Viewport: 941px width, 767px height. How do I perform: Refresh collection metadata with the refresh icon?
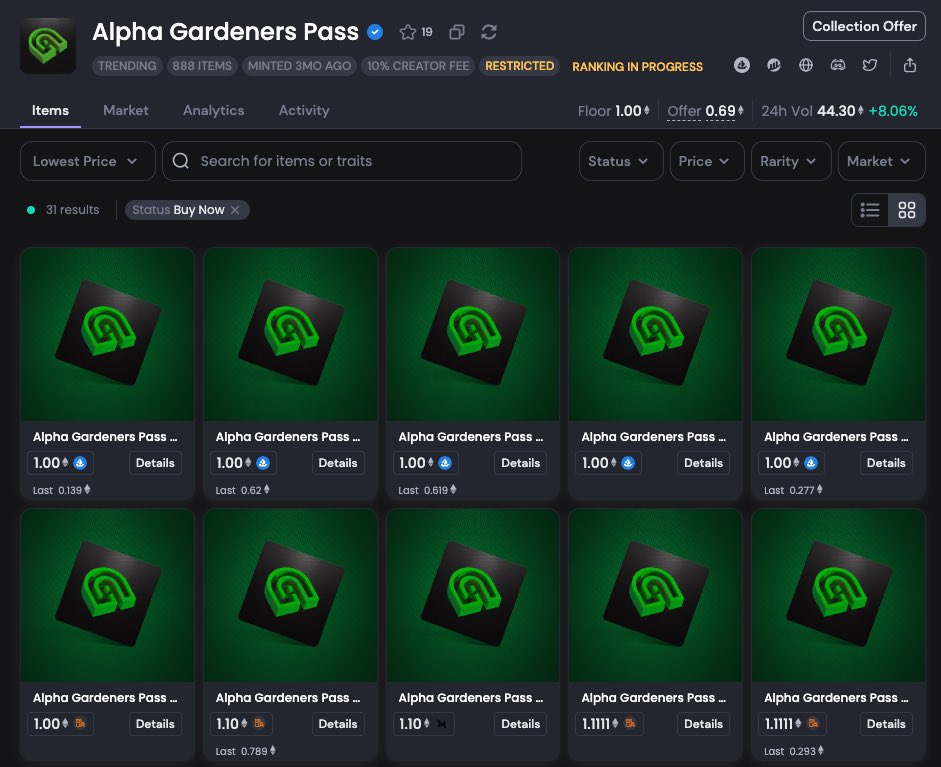(x=489, y=32)
